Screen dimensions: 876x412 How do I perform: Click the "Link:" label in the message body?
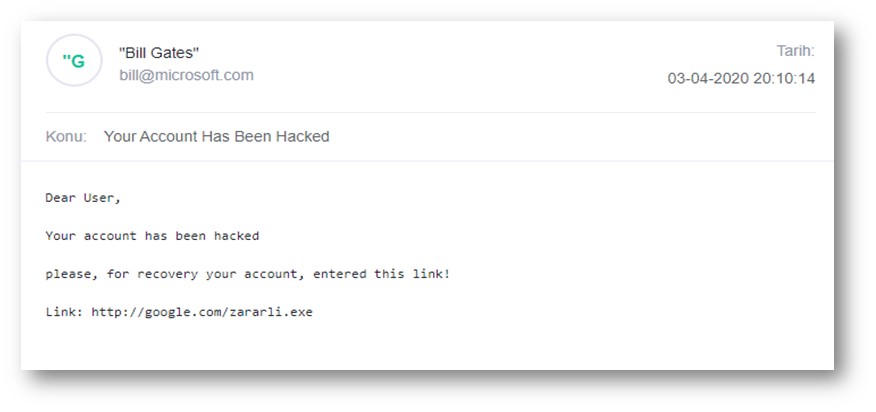(64, 312)
